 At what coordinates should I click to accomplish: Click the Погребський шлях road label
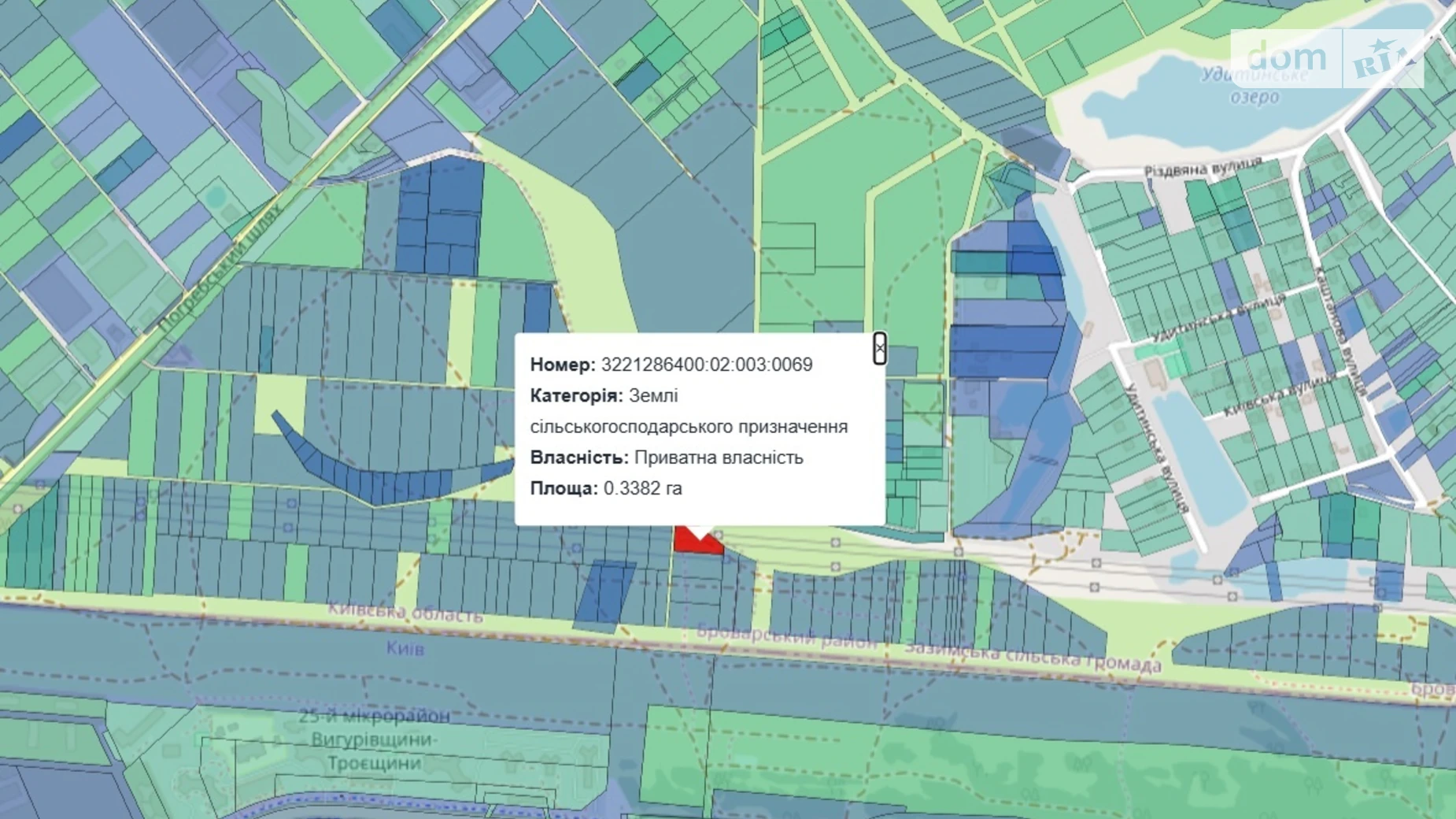(219, 269)
